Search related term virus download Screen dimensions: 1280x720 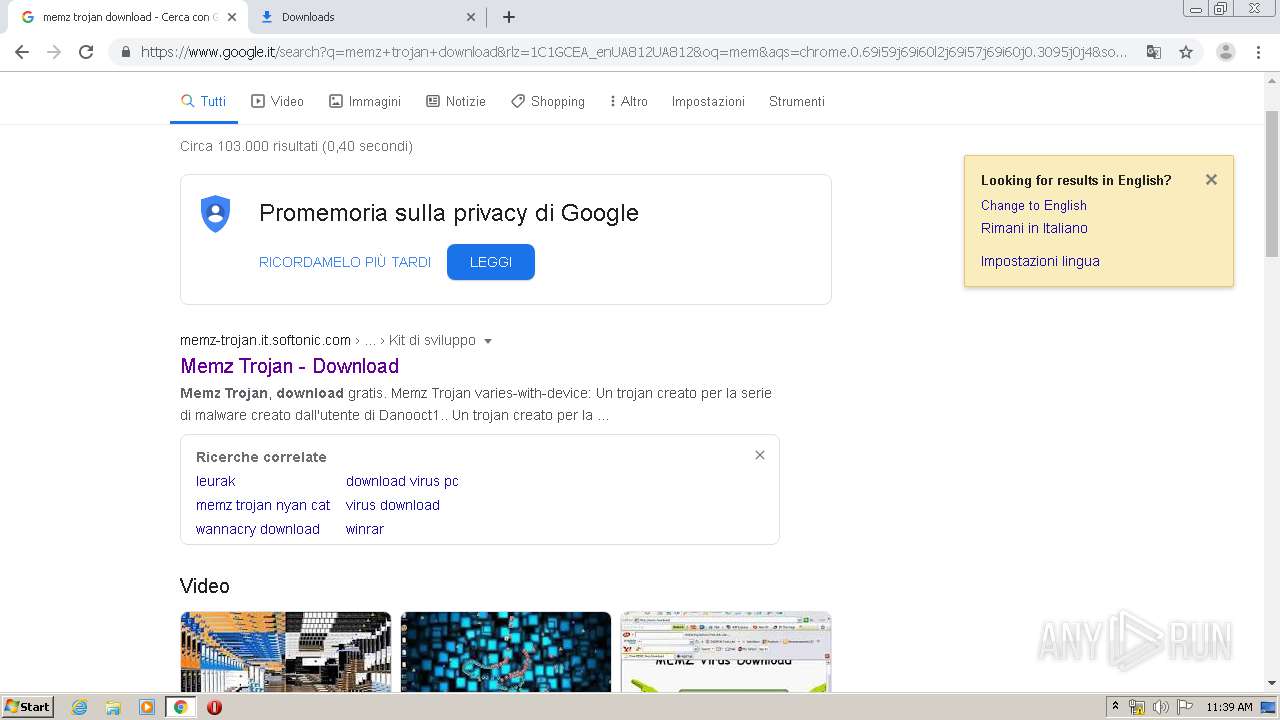coord(393,505)
